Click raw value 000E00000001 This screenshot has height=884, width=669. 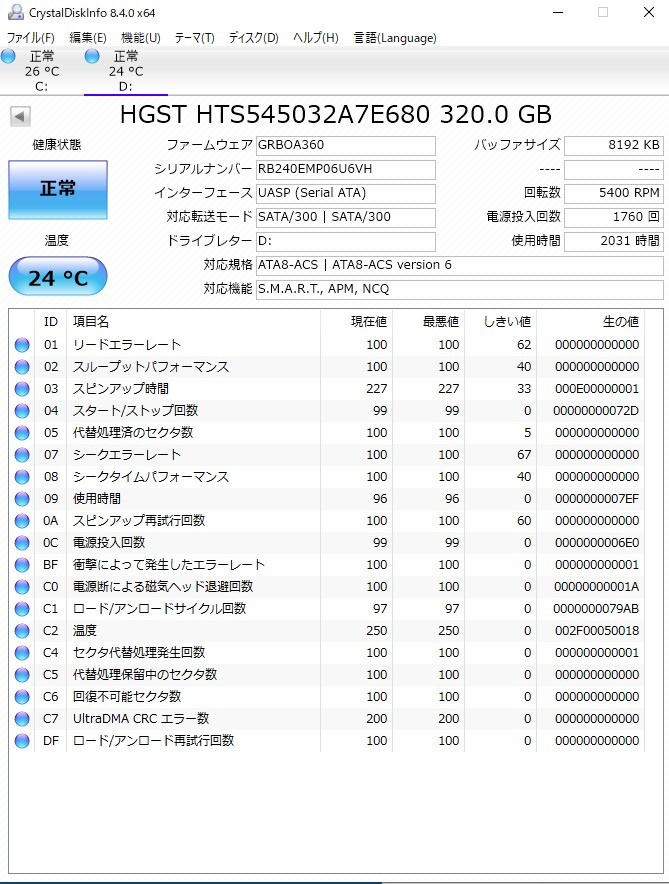click(x=597, y=389)
